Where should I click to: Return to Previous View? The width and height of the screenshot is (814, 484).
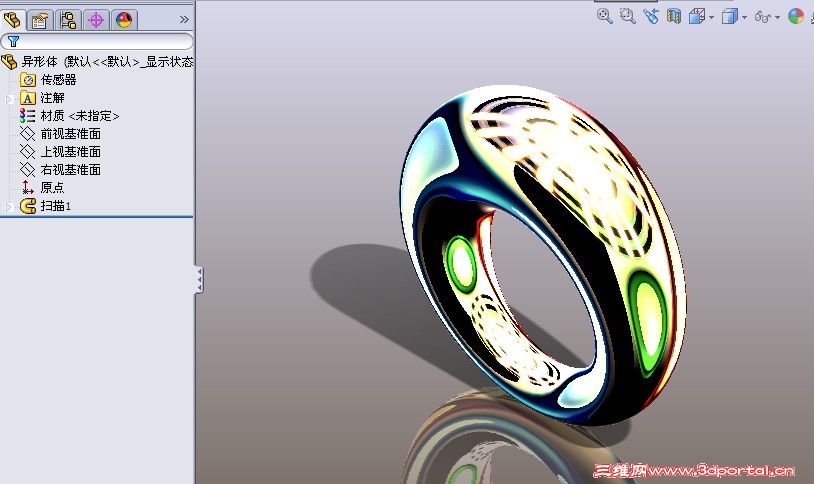tap(650, 16)
